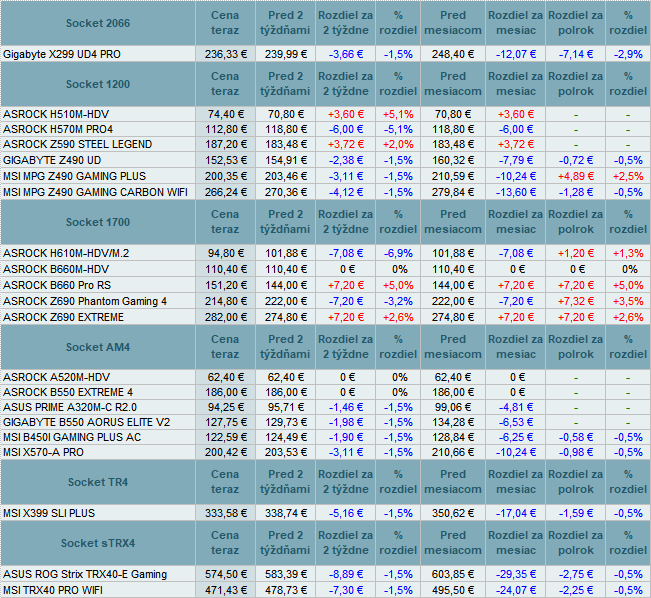This screenshot has width=651, height=598.
Task: Click the 333,58 € price of X399 SLI PLUS
Action: point(226,513)
